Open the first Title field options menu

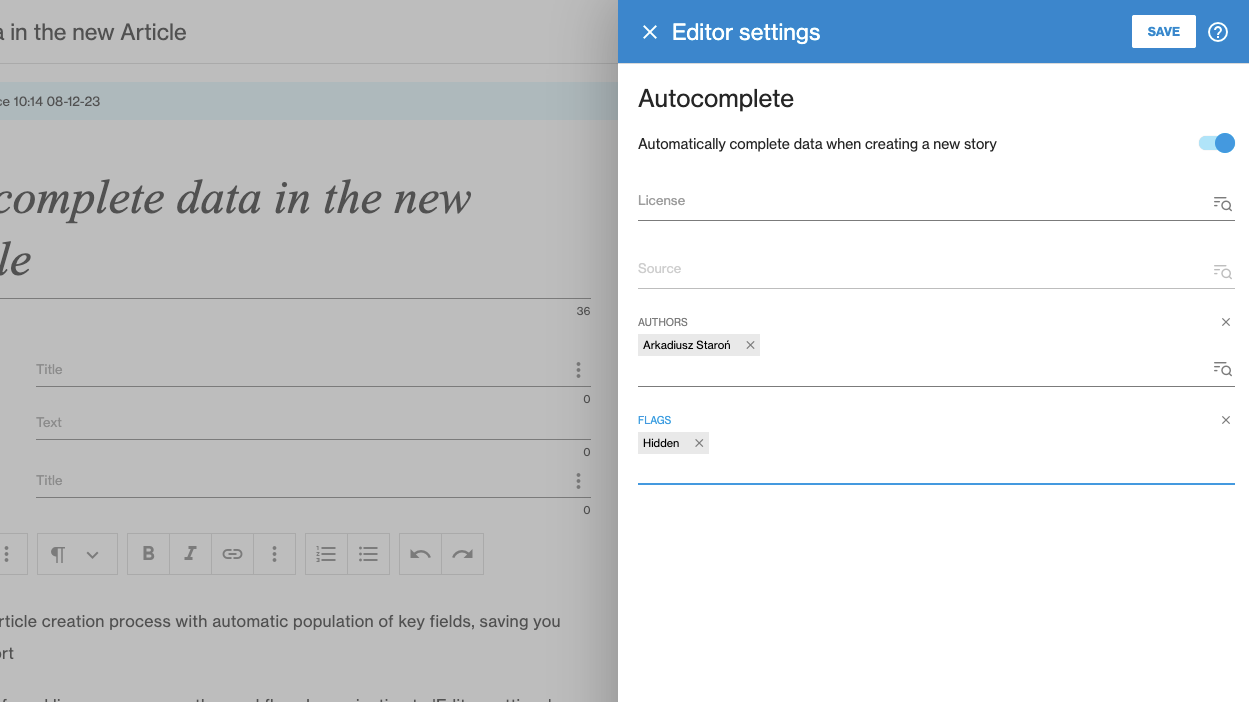(x=578, y=370)
